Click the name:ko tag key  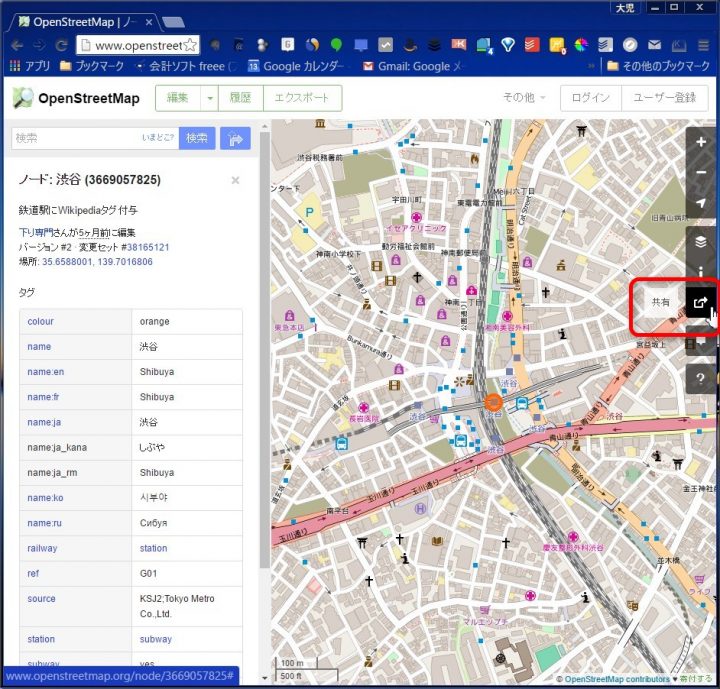45,498
